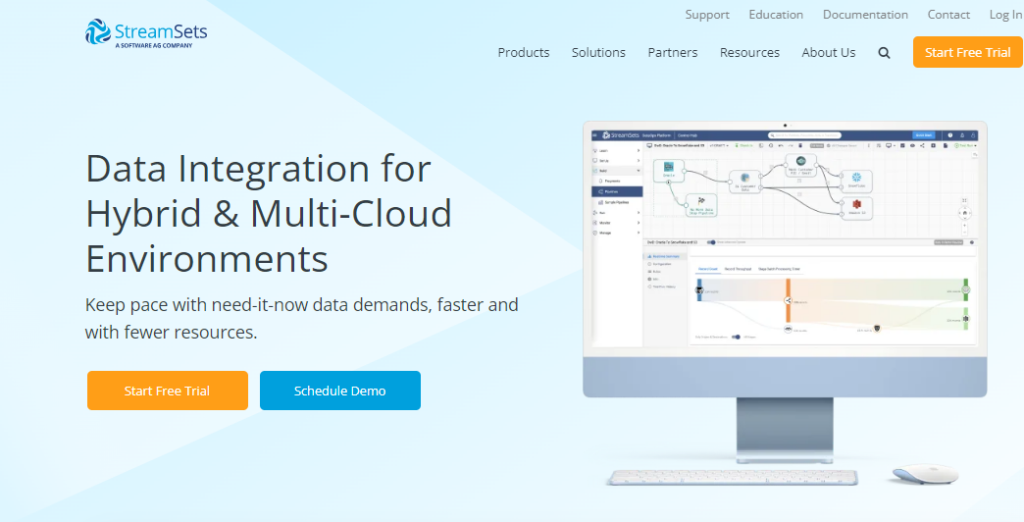This screenshot has height=522, width=1024.
Task: Click the StreamSets logo
Action: pyautogui.click(x=146, y=33)
